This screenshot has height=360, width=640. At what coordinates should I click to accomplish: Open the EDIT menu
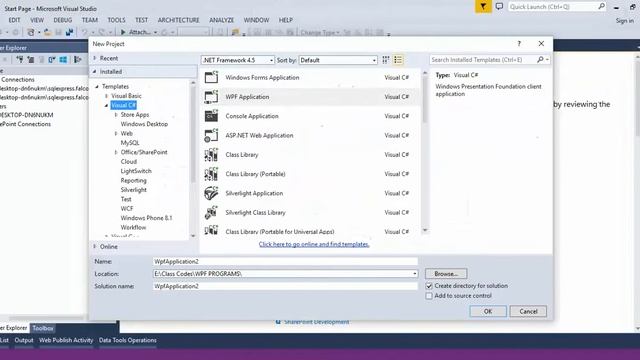14,20
